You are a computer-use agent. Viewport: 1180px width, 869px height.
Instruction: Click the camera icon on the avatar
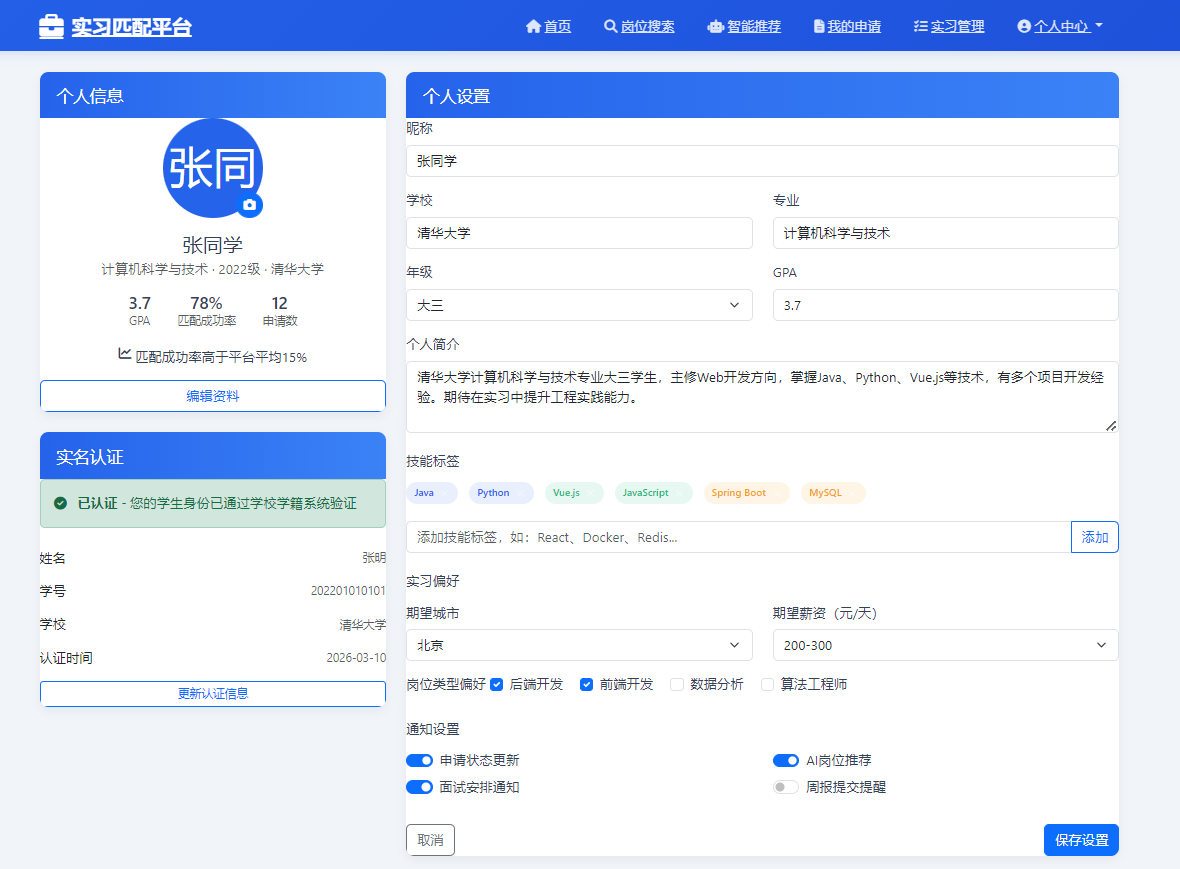click(248, 207)
